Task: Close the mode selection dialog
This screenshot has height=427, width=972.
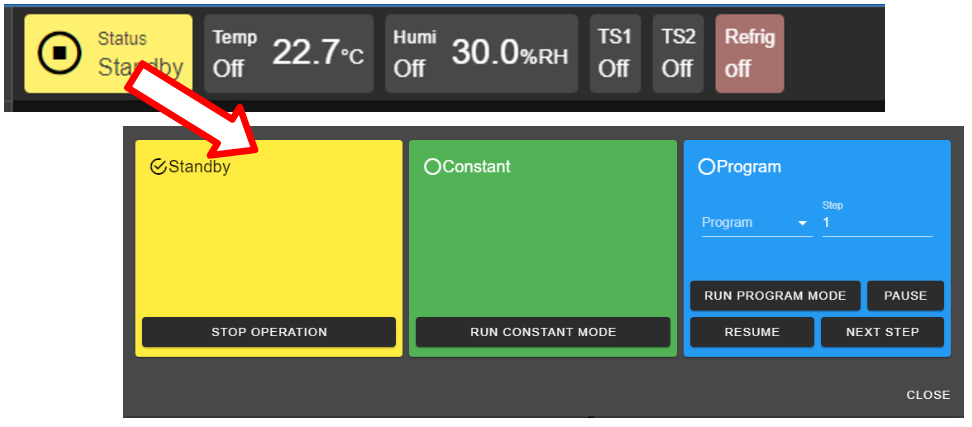Action: click(928, 395)
